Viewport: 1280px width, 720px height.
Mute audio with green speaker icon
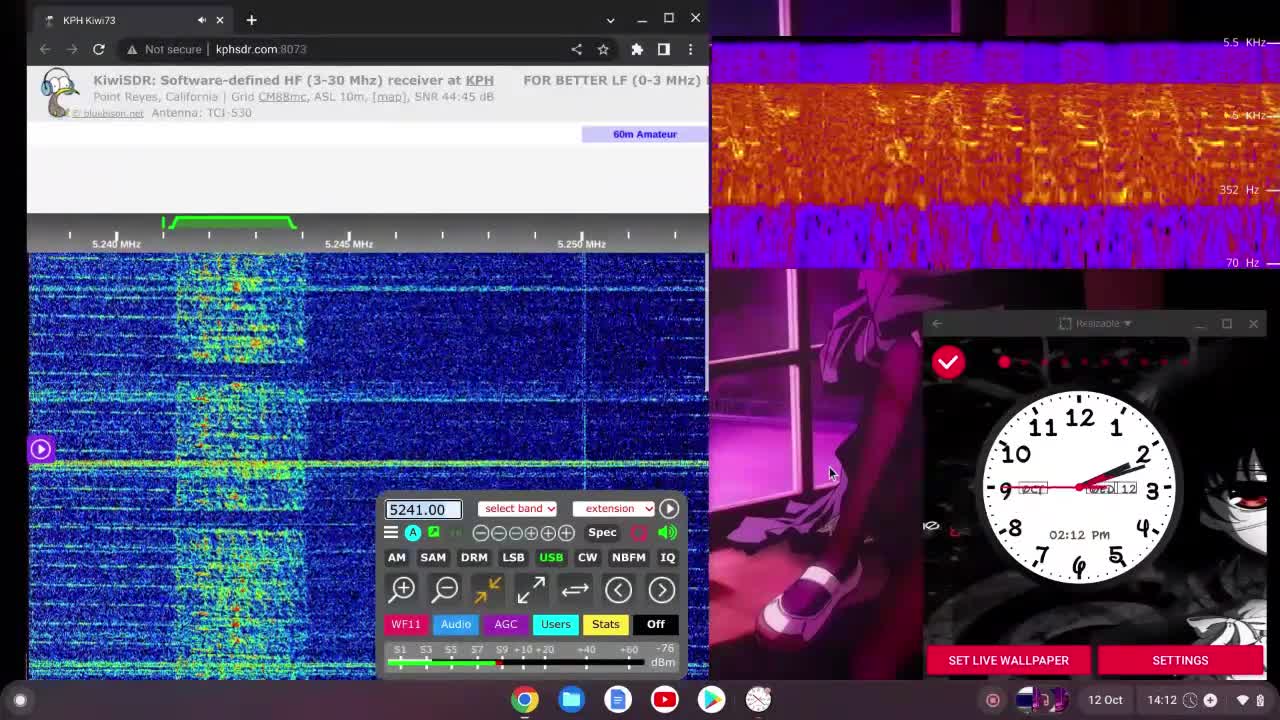coord(667,533)
